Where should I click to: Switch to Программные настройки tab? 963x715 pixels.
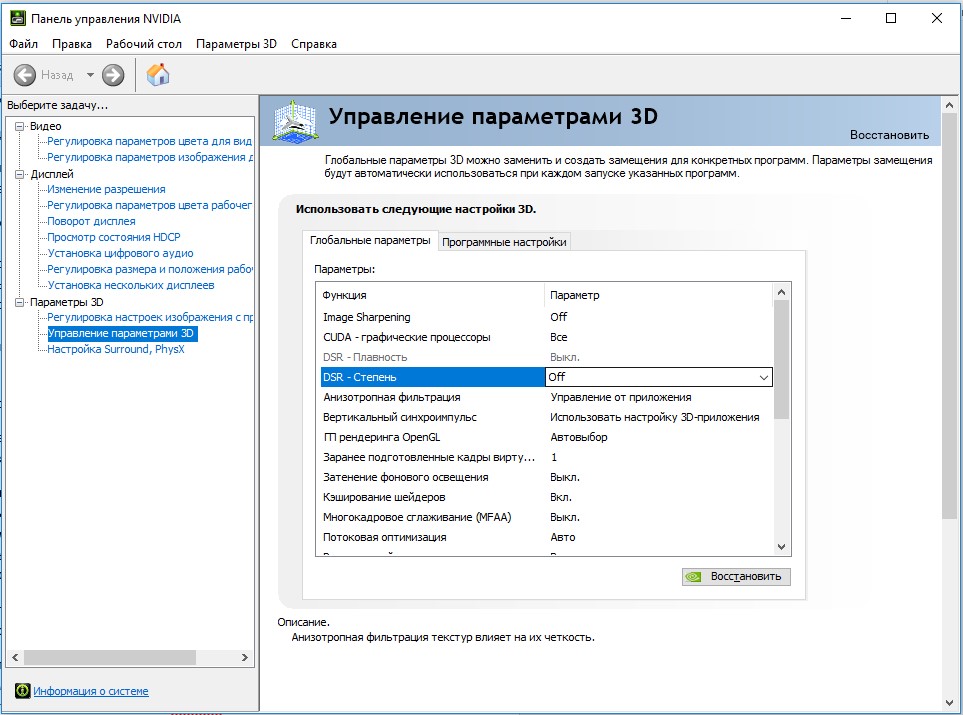point(504,242)
